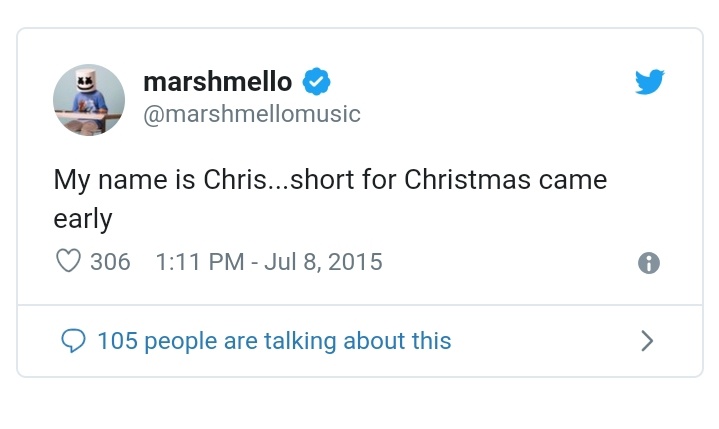Expand conversation with the right chevron arrow
Image resolution: width=719 pixels, height=429 pixels.
[x=647, y=341]
